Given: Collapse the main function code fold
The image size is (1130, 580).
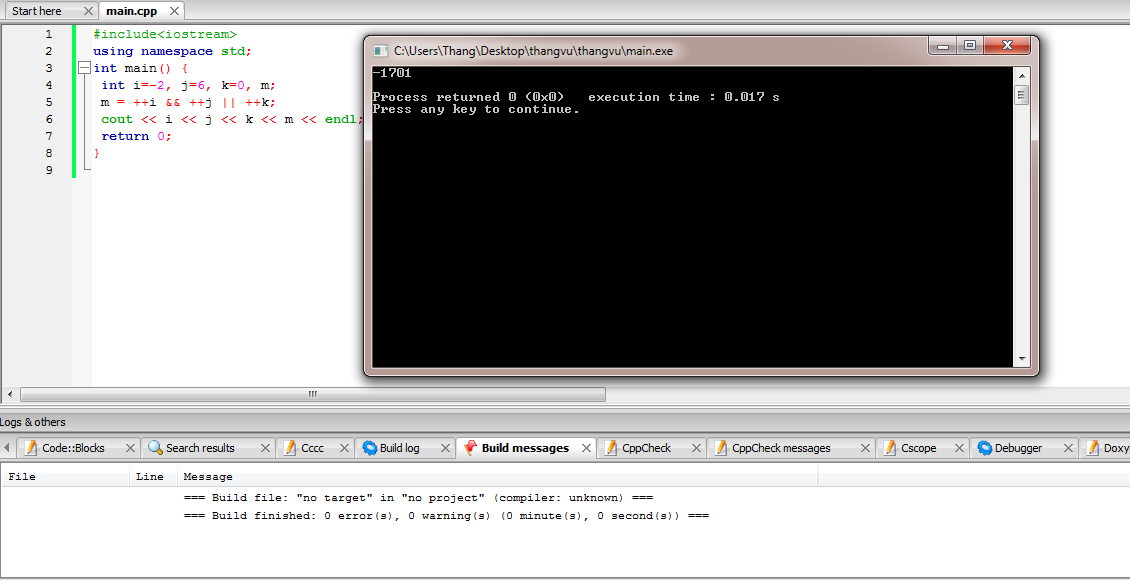Looking at the screenshot, I should [84, 69].
